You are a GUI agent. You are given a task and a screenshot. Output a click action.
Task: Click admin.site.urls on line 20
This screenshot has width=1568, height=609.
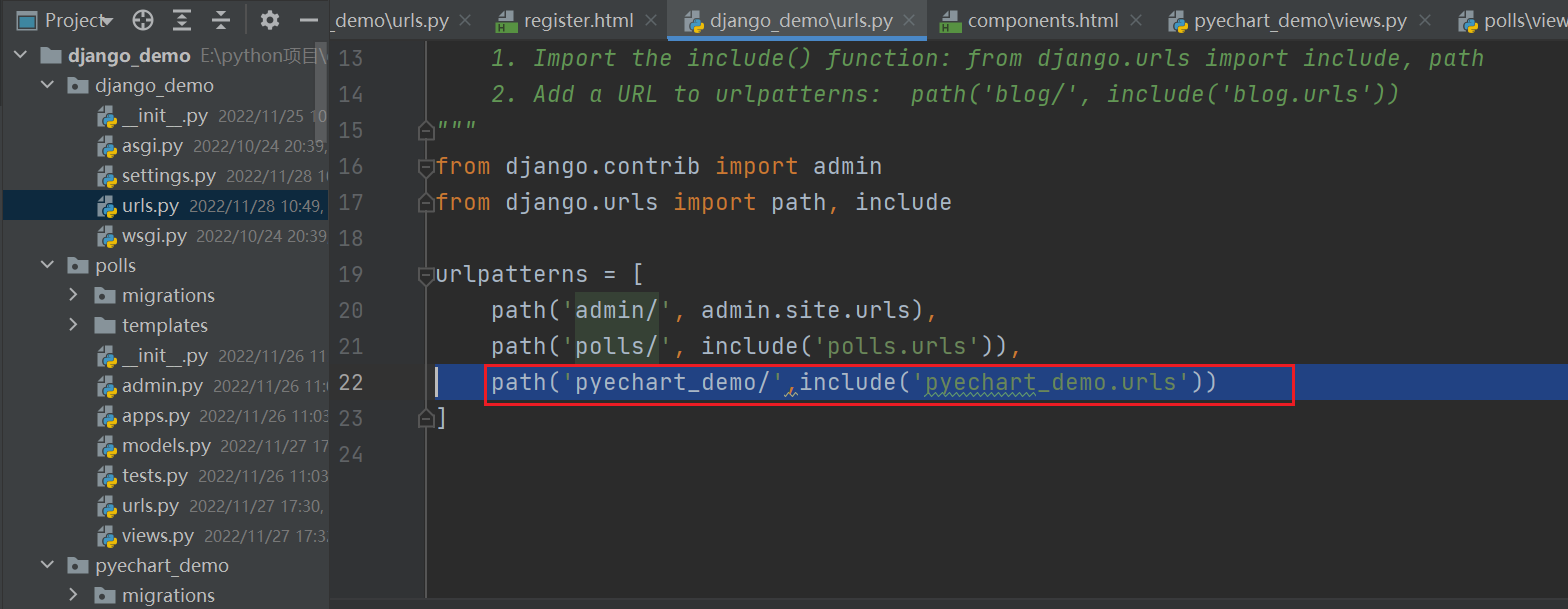point(806,310)
